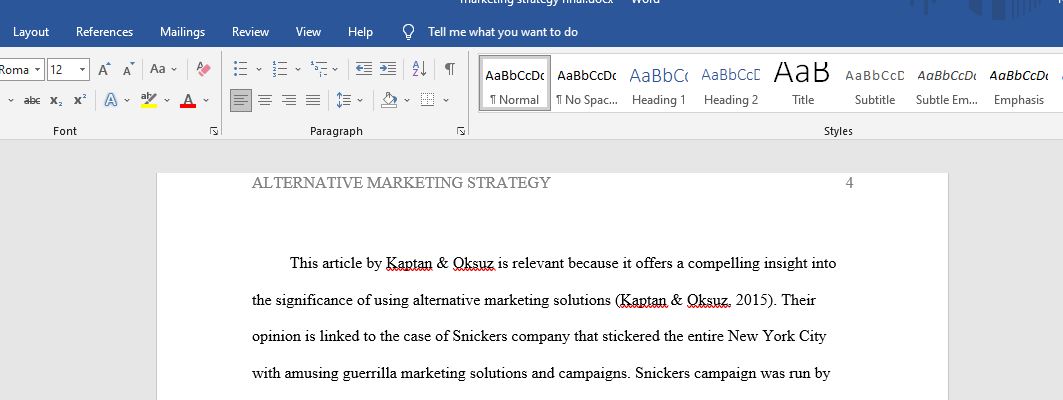The width and height of the screenshot is (1063, 400).
Task: Increase paragraph indent
Action: coord(388,68)
